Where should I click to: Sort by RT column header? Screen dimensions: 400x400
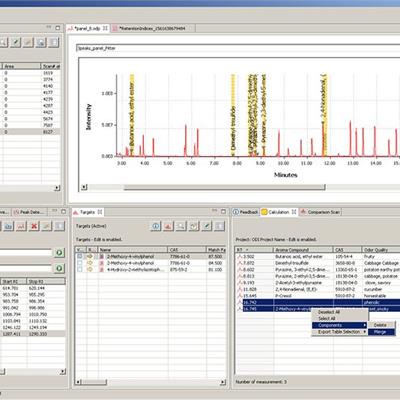(254, 250)
